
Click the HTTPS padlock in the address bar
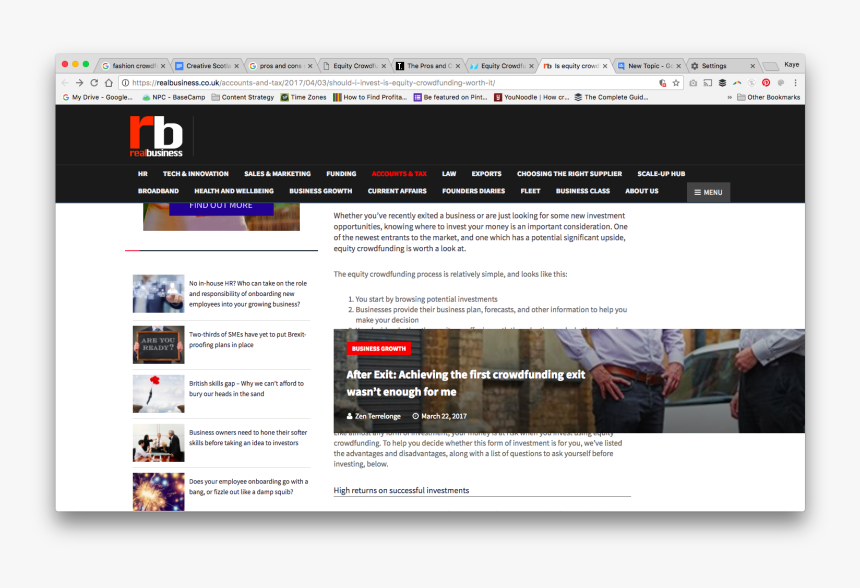tap(125, 82)
